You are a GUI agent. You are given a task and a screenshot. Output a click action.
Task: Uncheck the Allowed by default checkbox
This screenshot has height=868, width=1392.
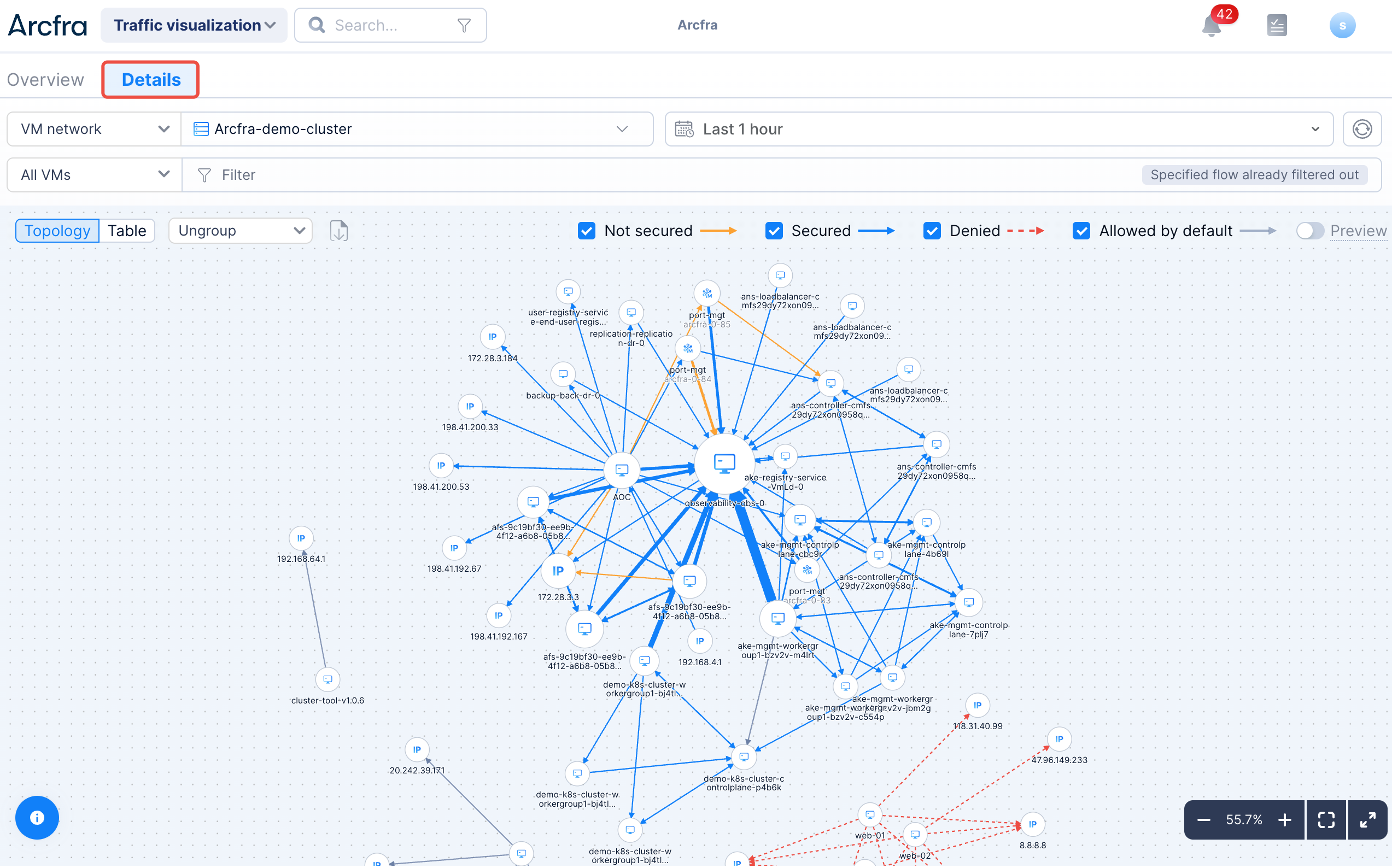pyautogui.click(x=1081, y=231)
